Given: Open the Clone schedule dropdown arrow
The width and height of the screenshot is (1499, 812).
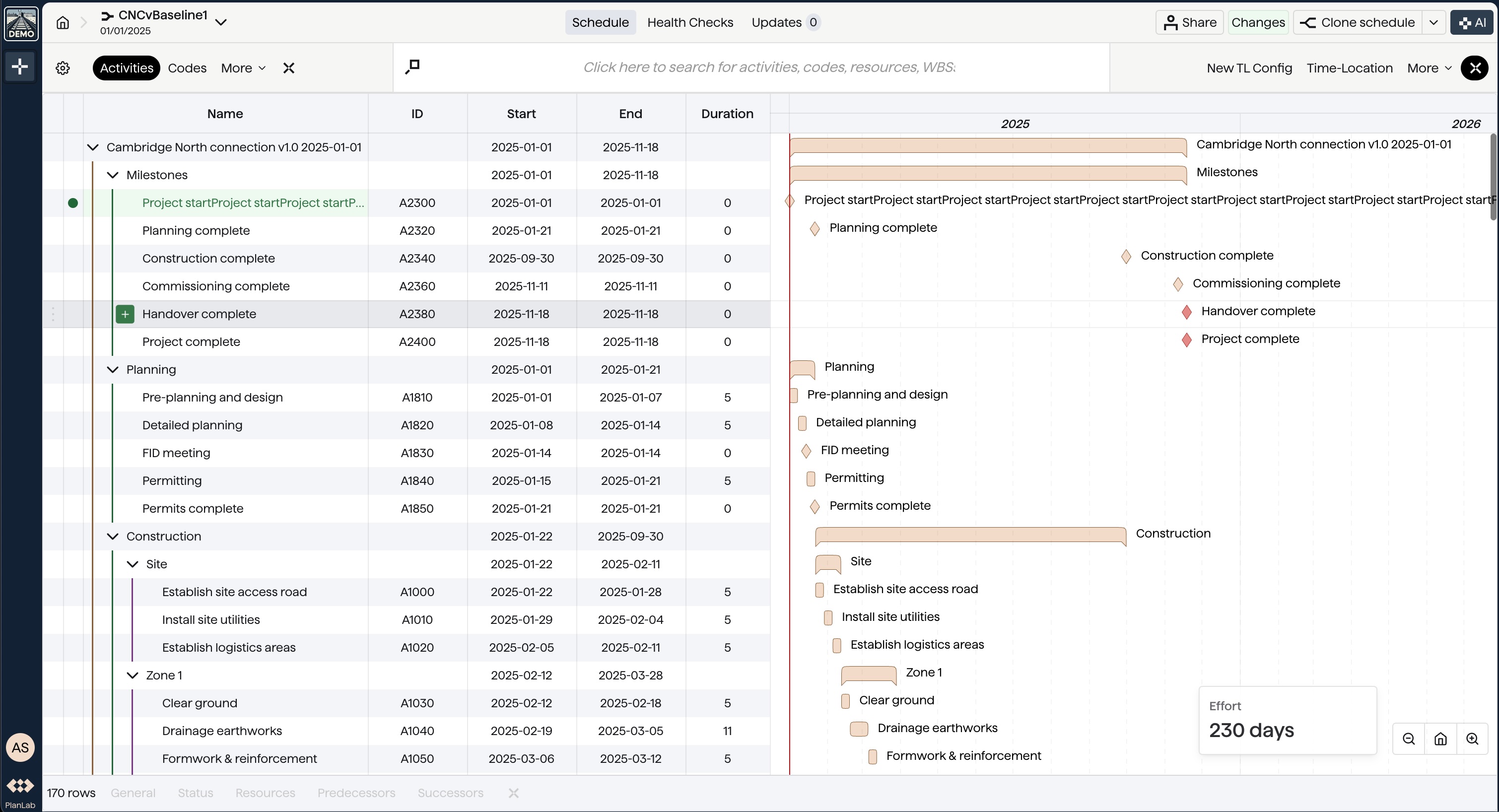Looking at the screenshot, I should (1433, 23).
